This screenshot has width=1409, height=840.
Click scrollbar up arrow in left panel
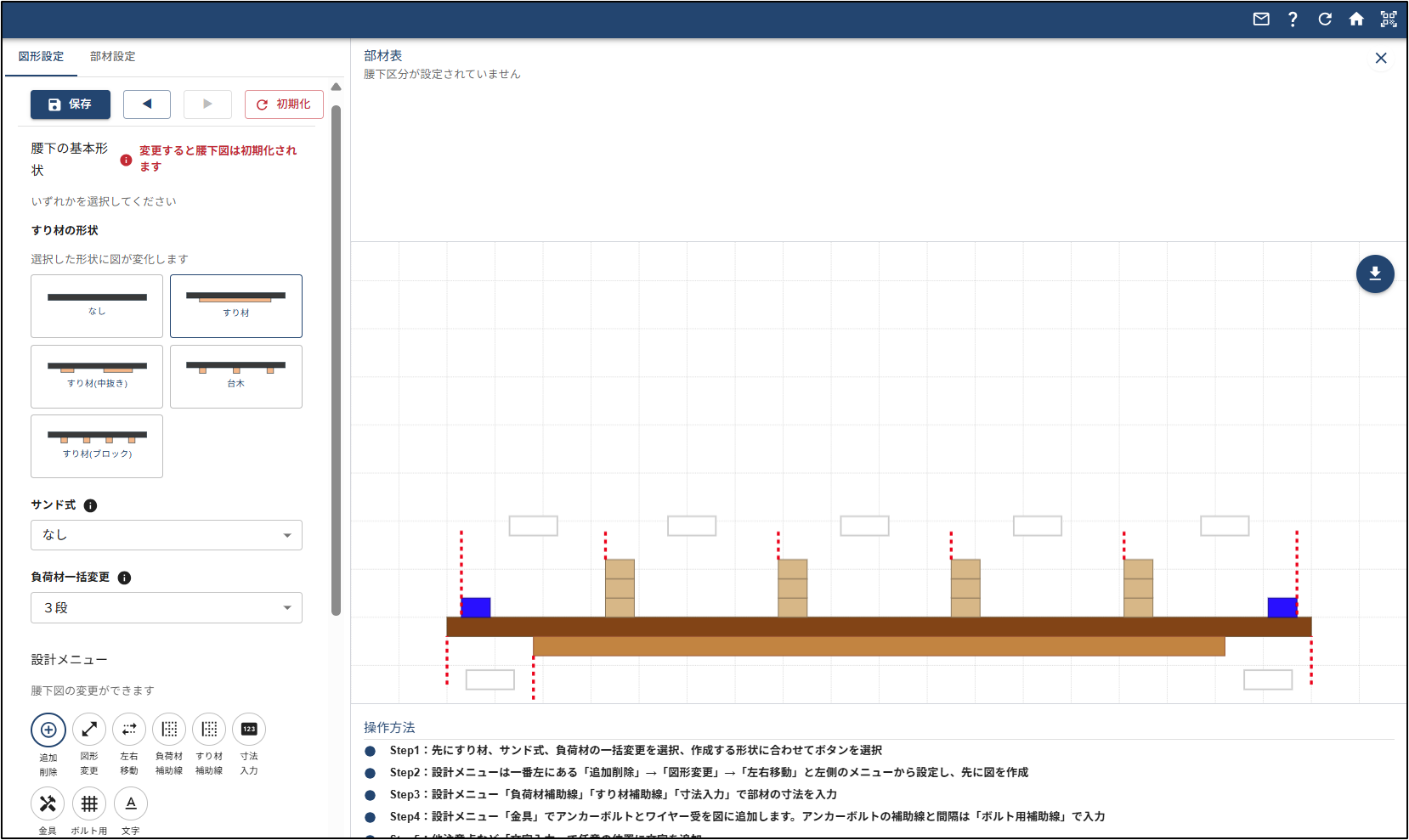pyautogui.click(x=337, y=87)
